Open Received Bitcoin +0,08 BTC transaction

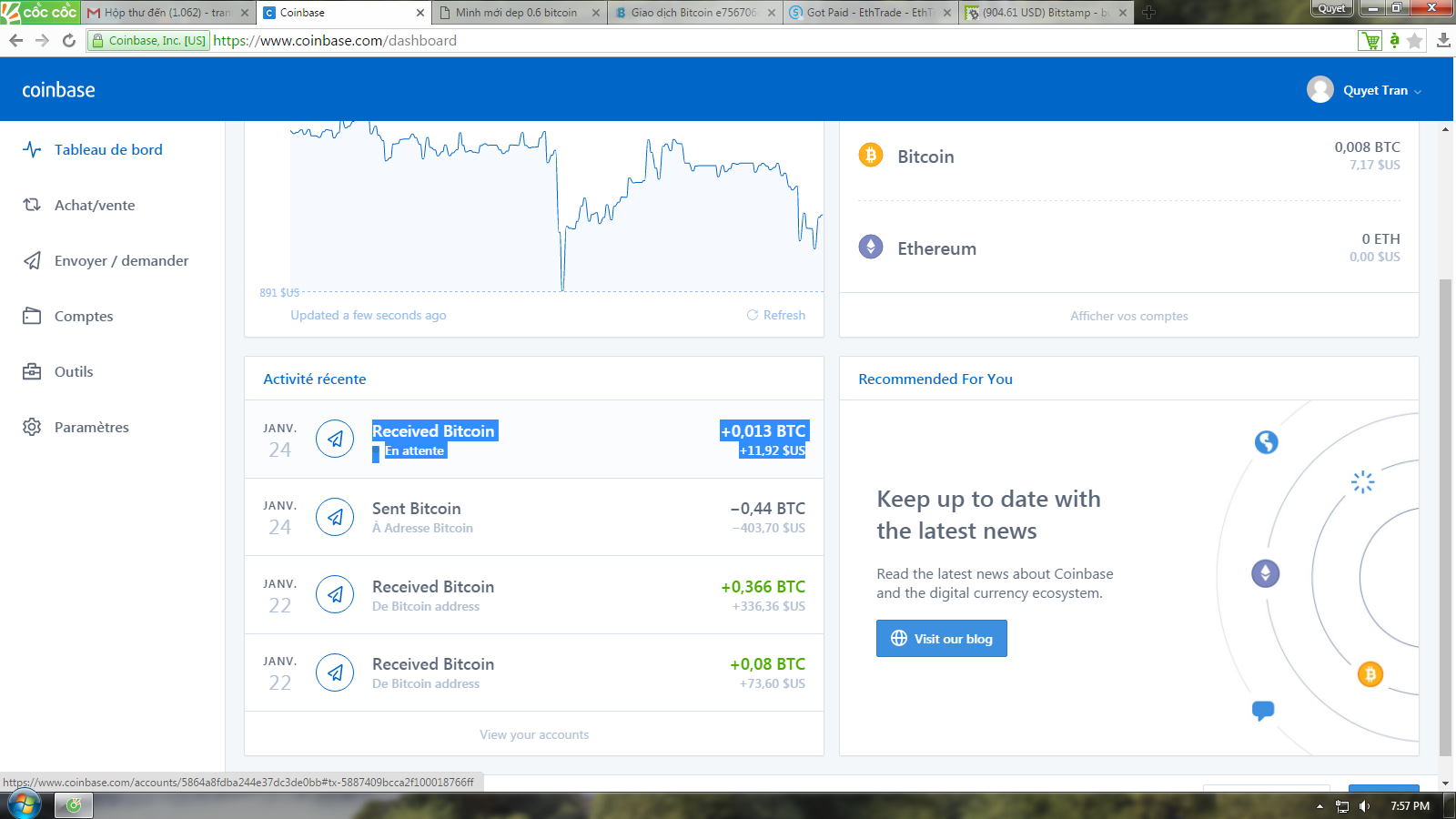(x=534, y=672)
